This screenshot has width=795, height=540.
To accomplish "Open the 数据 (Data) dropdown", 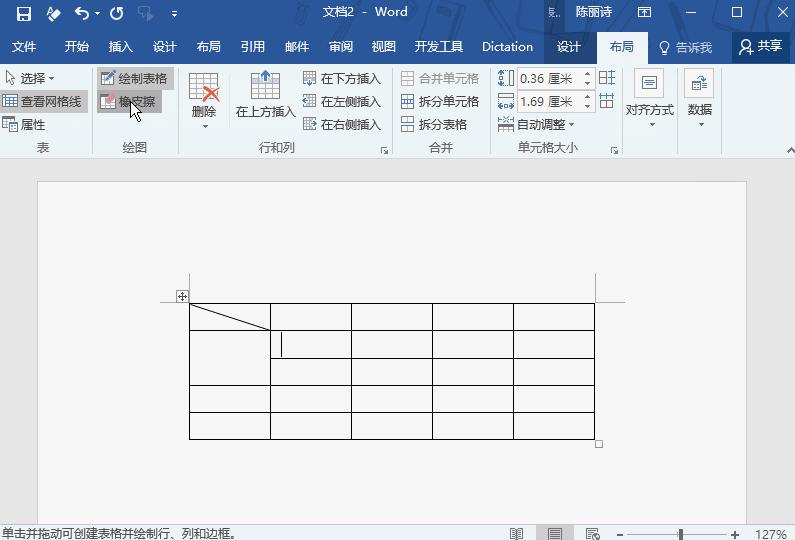I will pyautogui.click(x=700, y=98).
